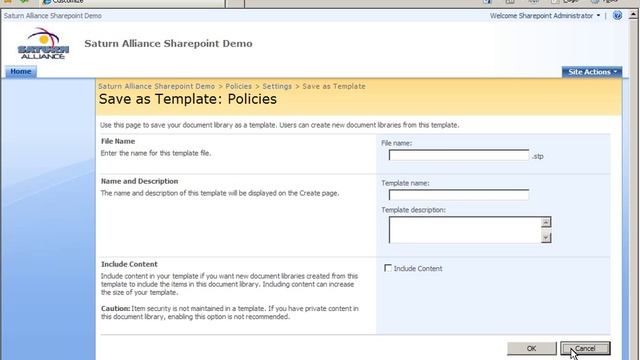Click the 'File name:' label

pos(397,143)
